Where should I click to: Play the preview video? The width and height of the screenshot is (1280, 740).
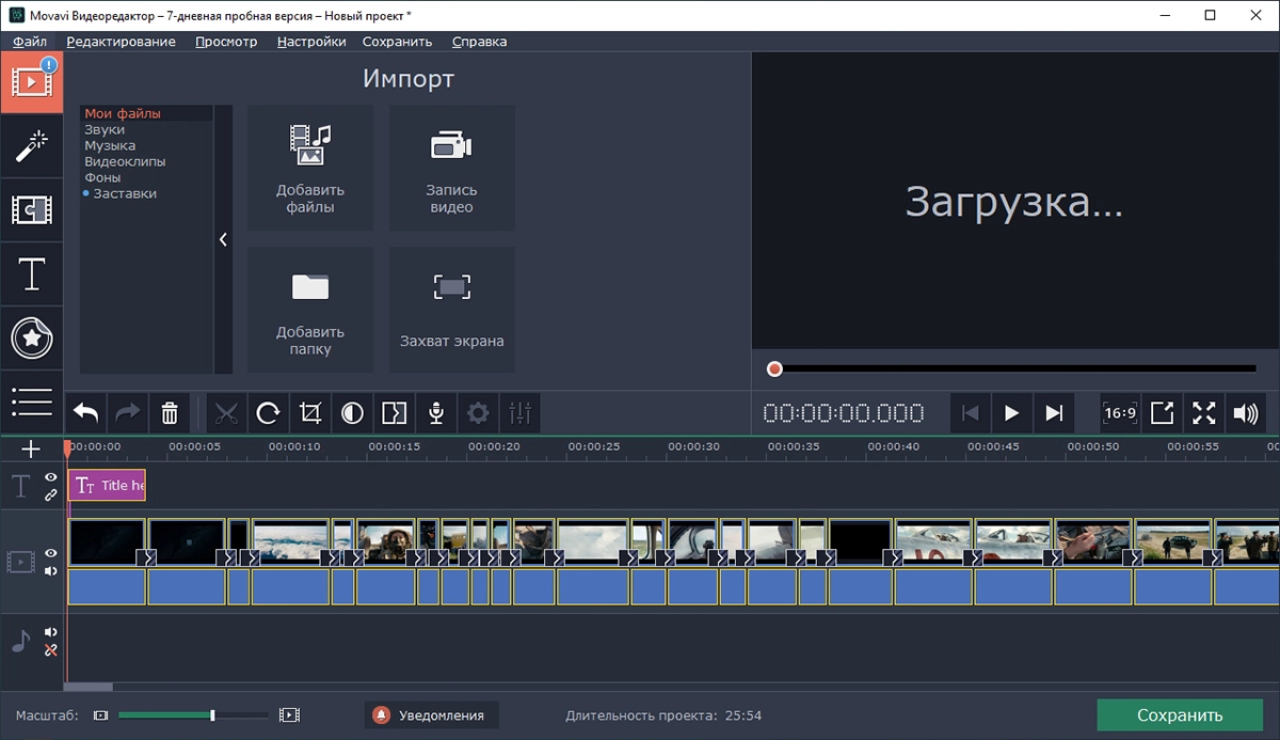pos(1011,413)
